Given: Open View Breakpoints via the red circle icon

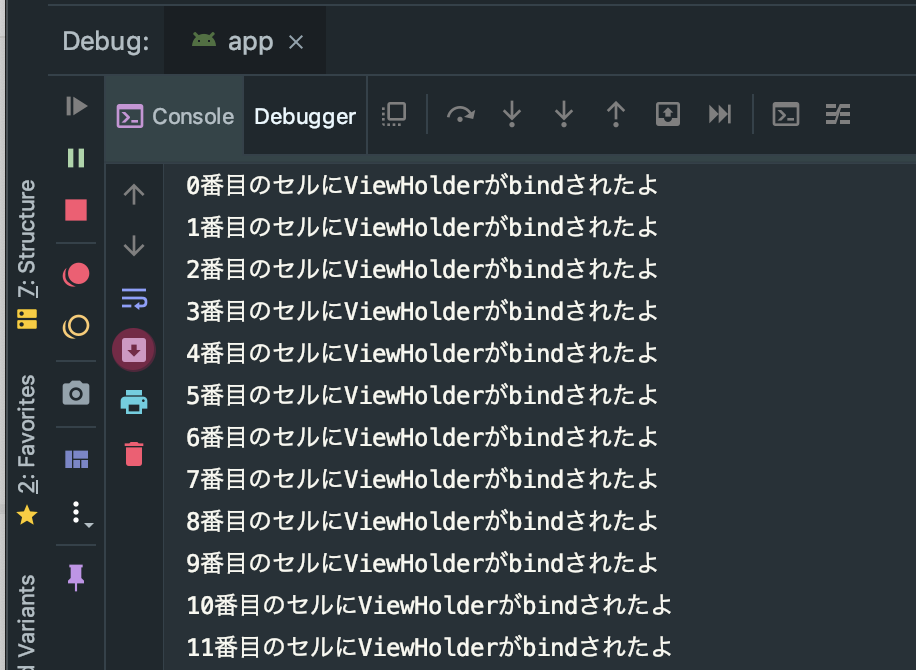Looking at the screenshot, I should [76, 273].
